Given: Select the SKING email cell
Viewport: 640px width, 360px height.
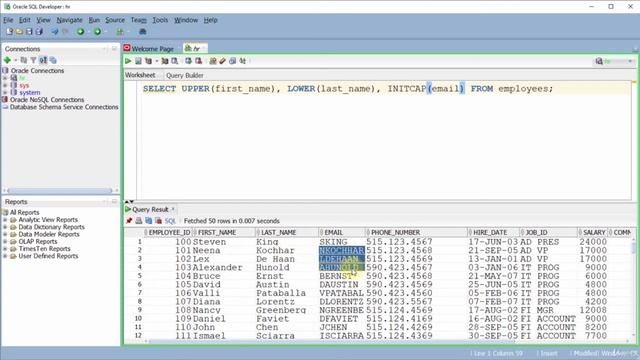Looking at the screenshot, I should tap(342, 242).
